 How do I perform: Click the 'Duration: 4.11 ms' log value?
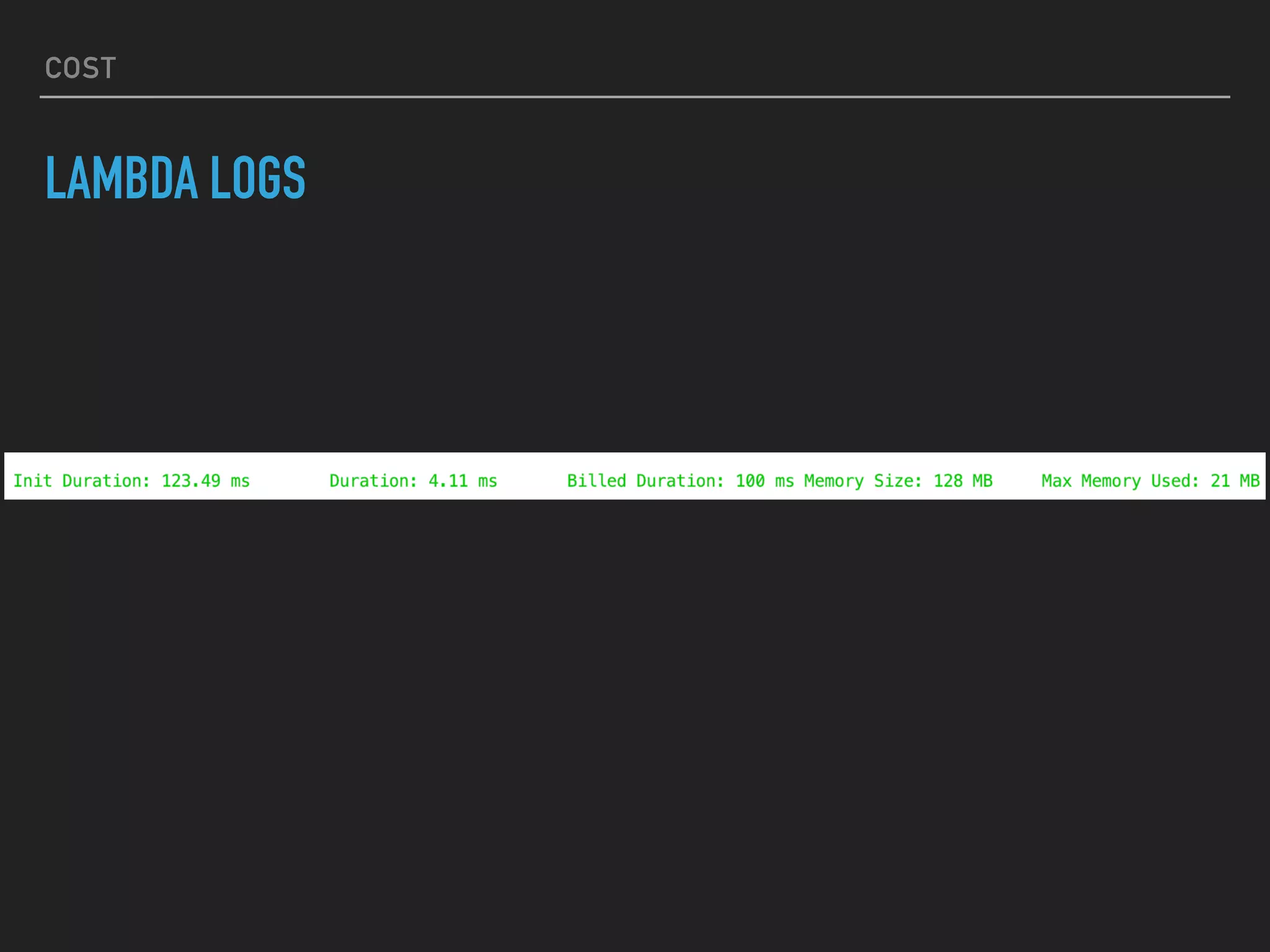pos(413,481)
